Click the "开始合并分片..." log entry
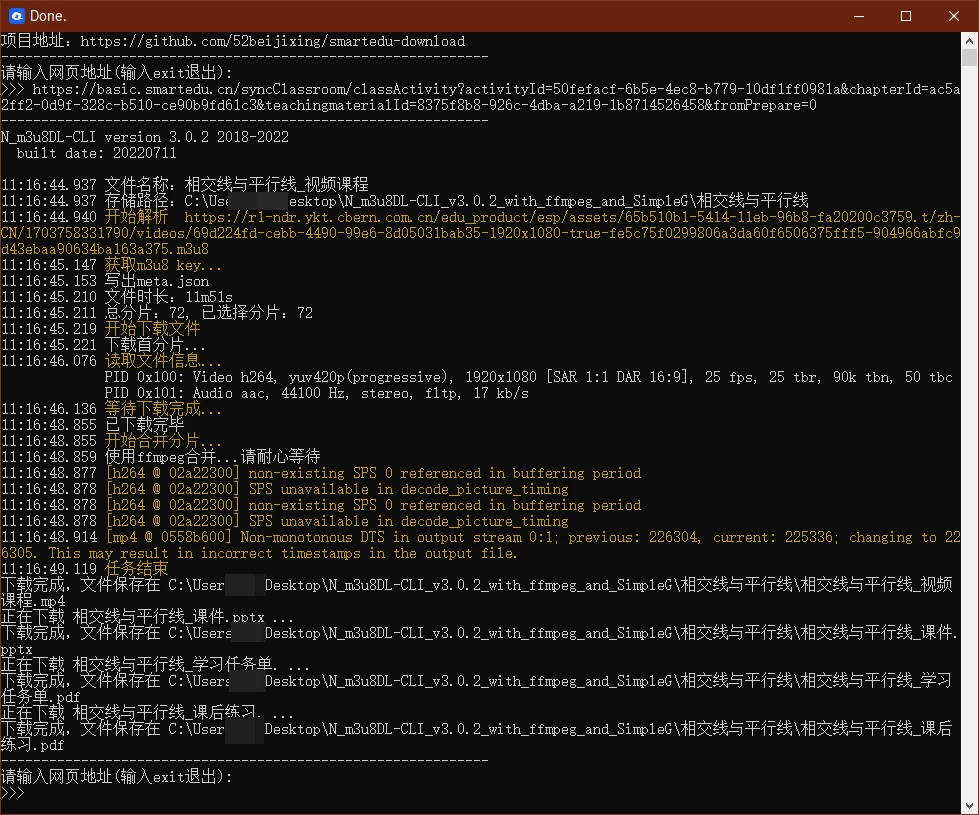This screenshot has height=815, width=979. click(x=163, y=441)
